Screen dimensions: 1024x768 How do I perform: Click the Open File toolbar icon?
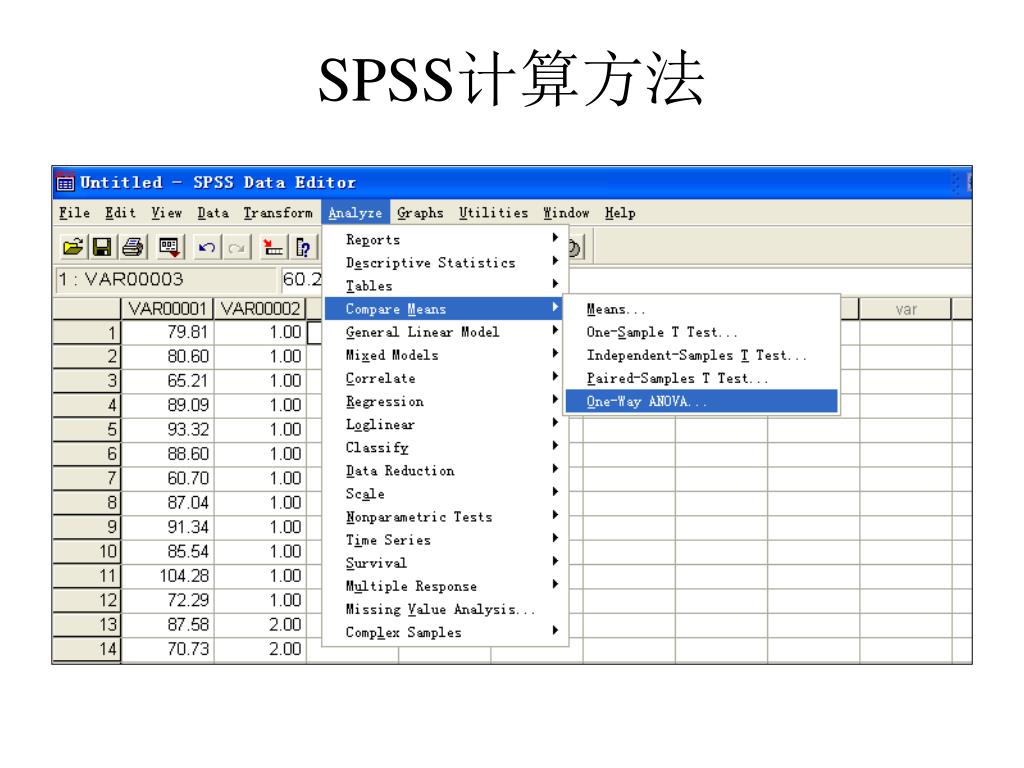coord(73,248)
